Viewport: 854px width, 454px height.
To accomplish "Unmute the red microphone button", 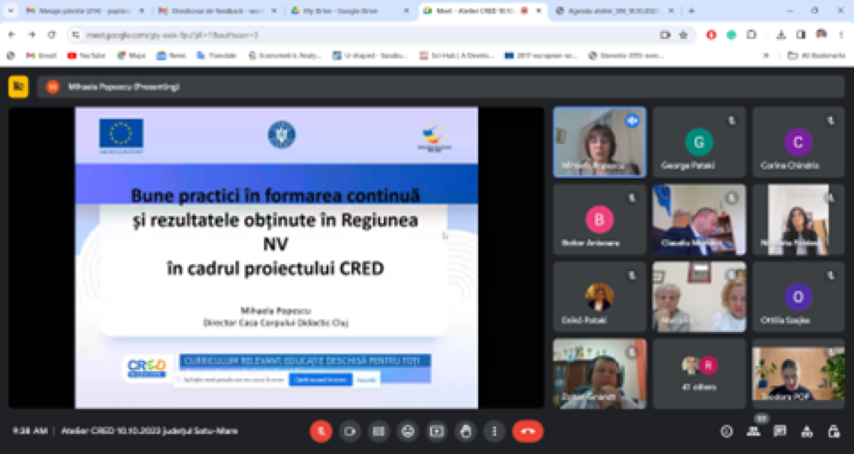I will 320,431.
